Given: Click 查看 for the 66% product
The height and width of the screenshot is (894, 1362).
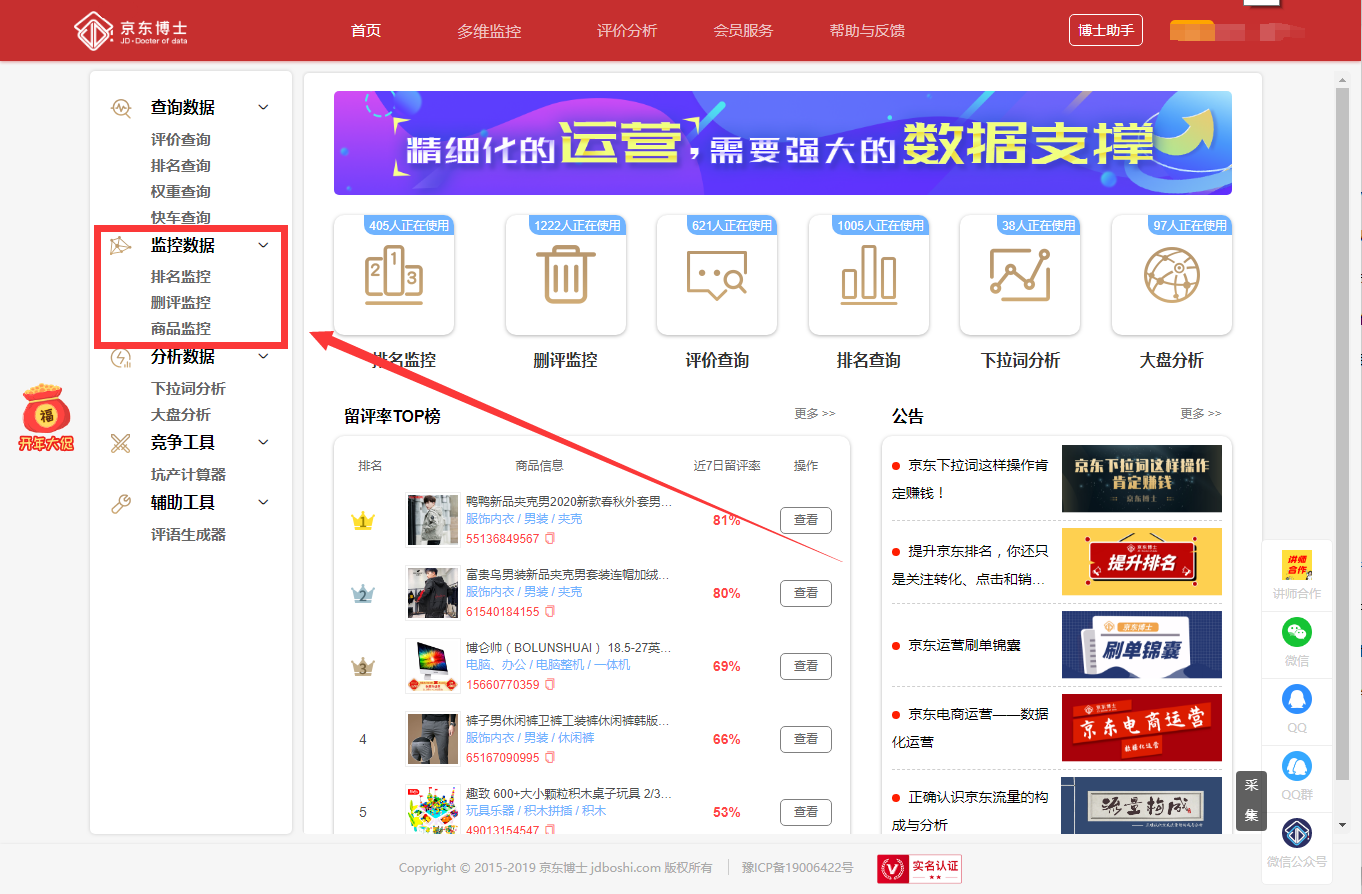Looking at the screenshot, I should [x=806, y=739].
